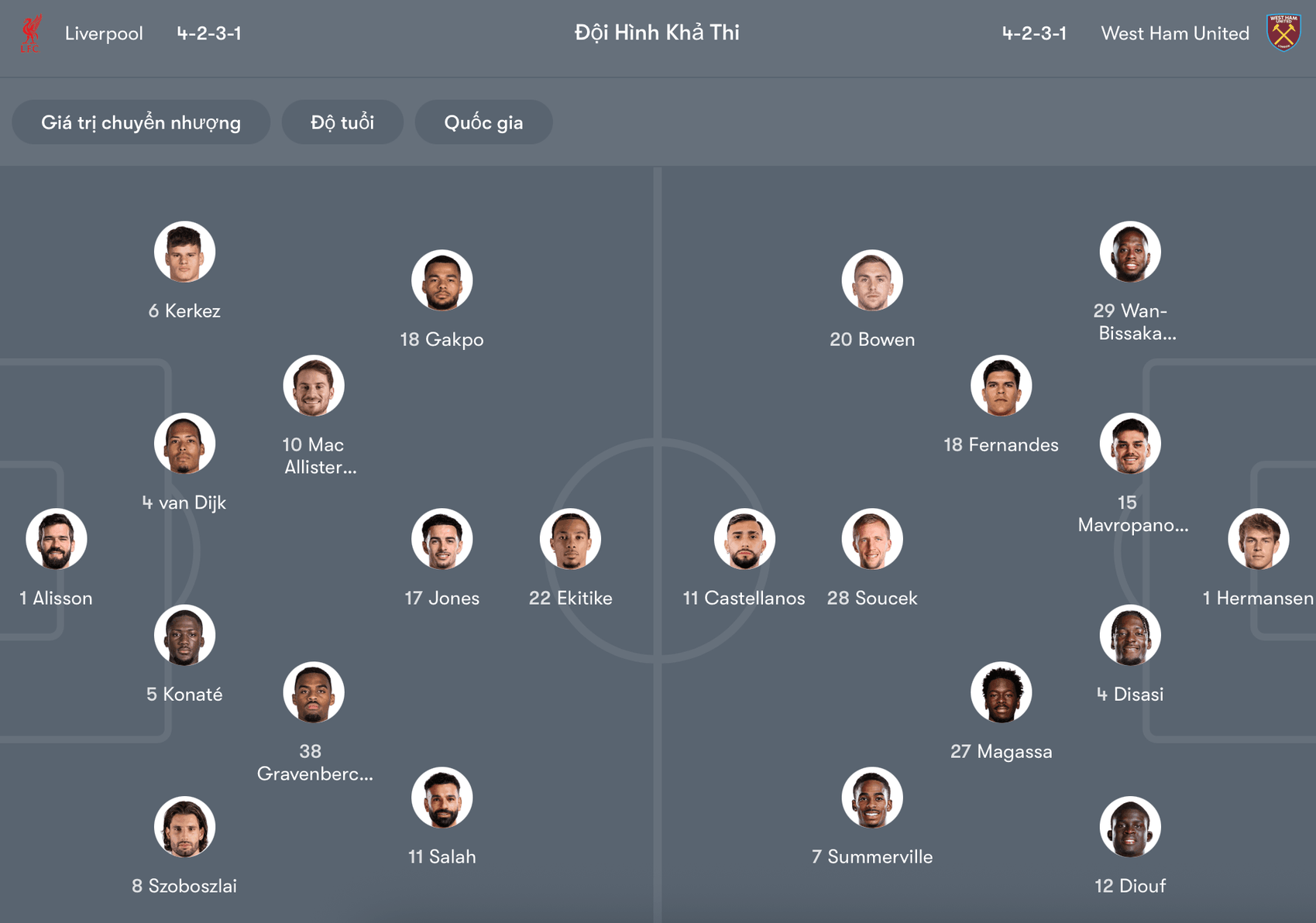The height and width of the screenshot is (923, 1316).
Task: Select goalkeeper Alisson's player portrait
Action: [x=56, y=539]
